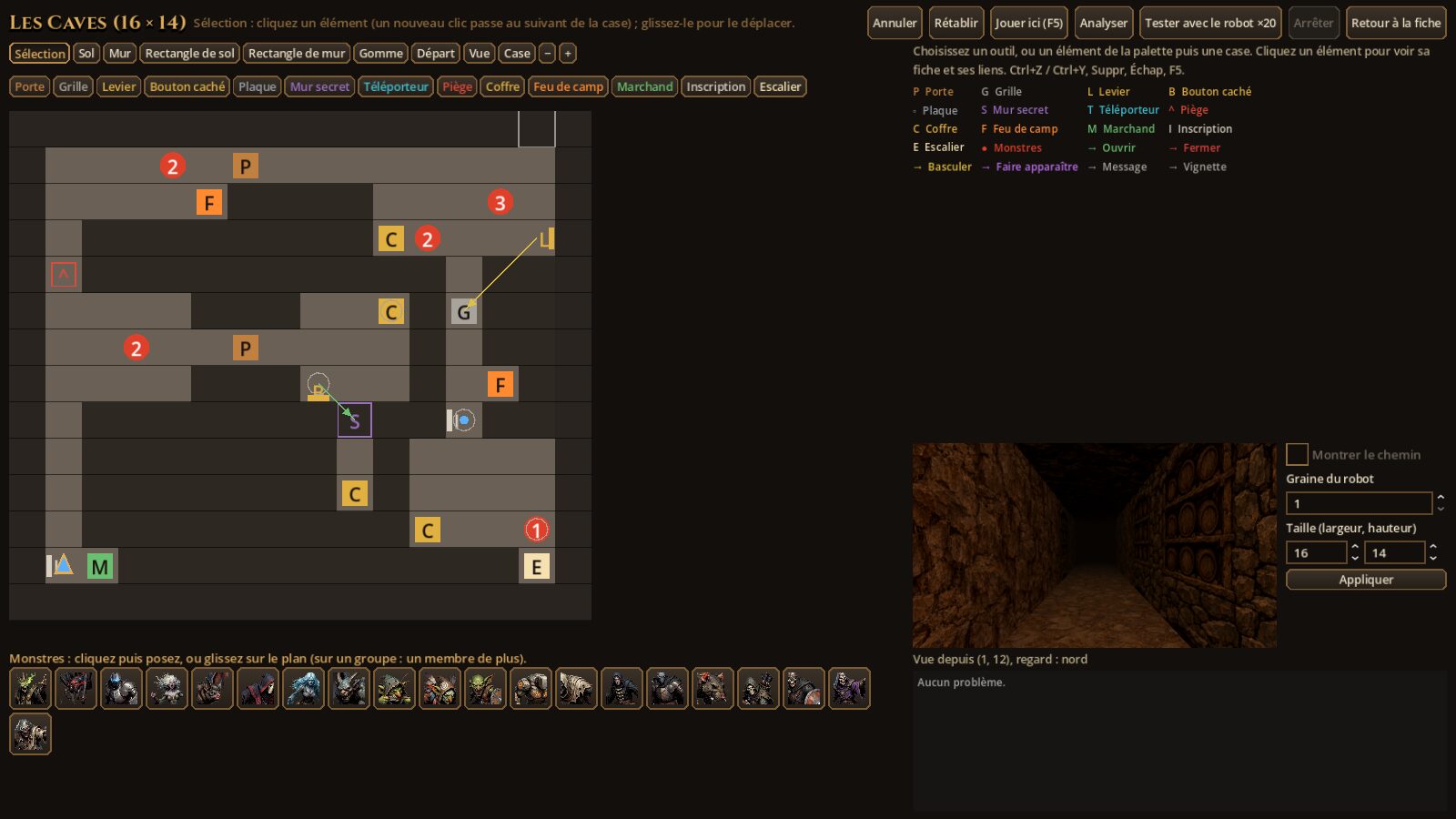The image size is (1456, 819).
Task: Pick the monster in the second palette row
Action: click(30, 734)
